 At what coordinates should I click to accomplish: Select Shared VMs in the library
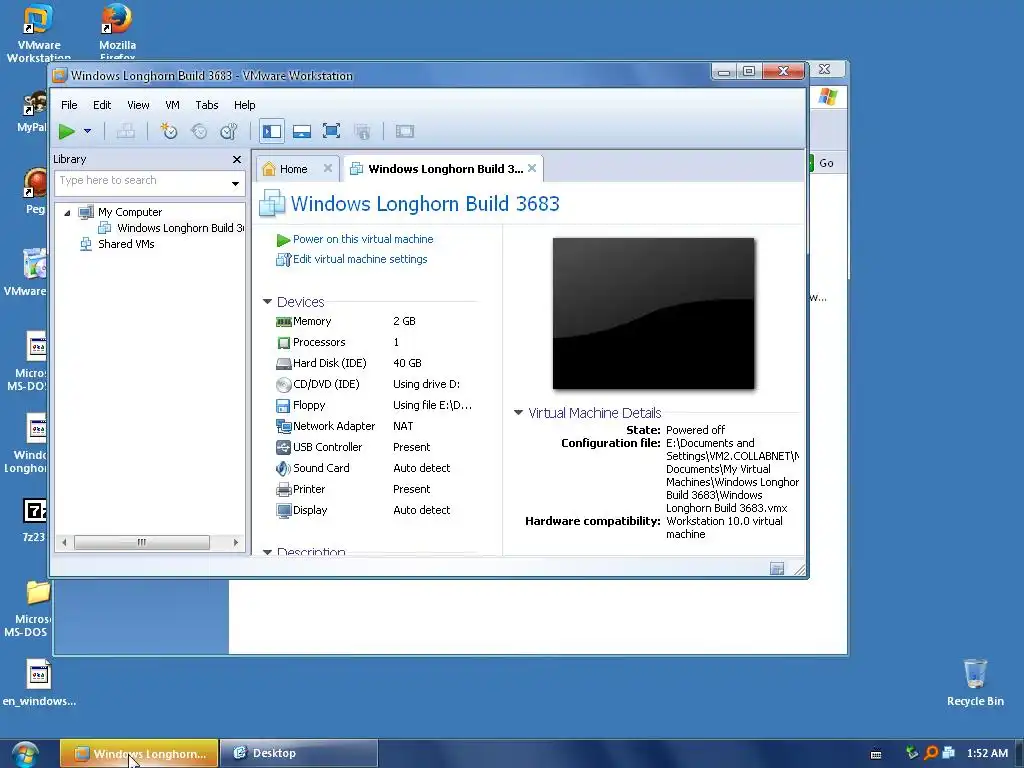point(126,244)
